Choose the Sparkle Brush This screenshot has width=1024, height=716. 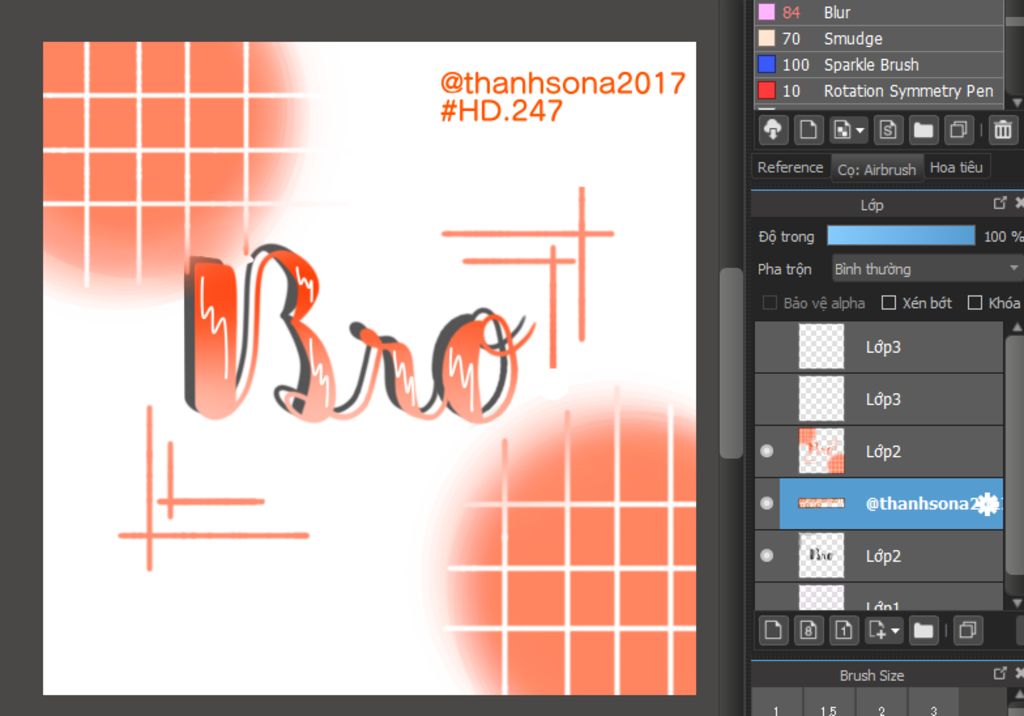point(879,65)
